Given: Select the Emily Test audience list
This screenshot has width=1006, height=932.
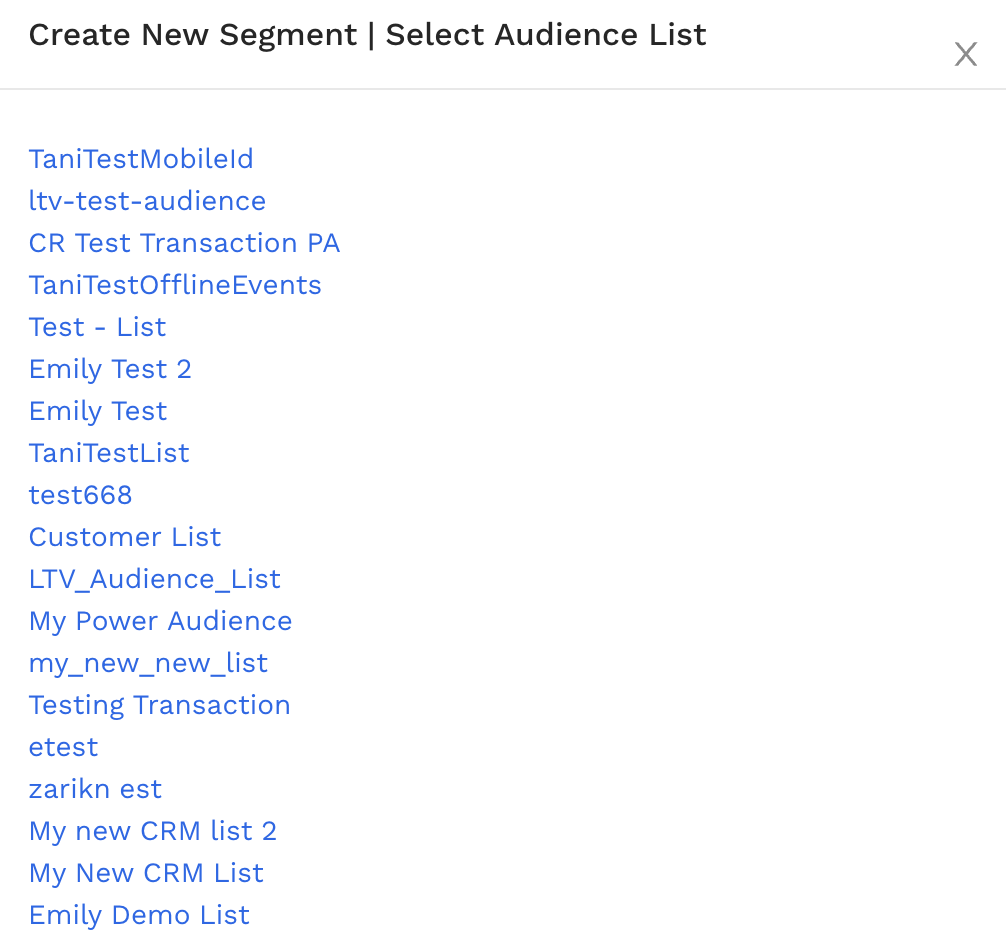Looking at the screenshot, I should point(97,411).
